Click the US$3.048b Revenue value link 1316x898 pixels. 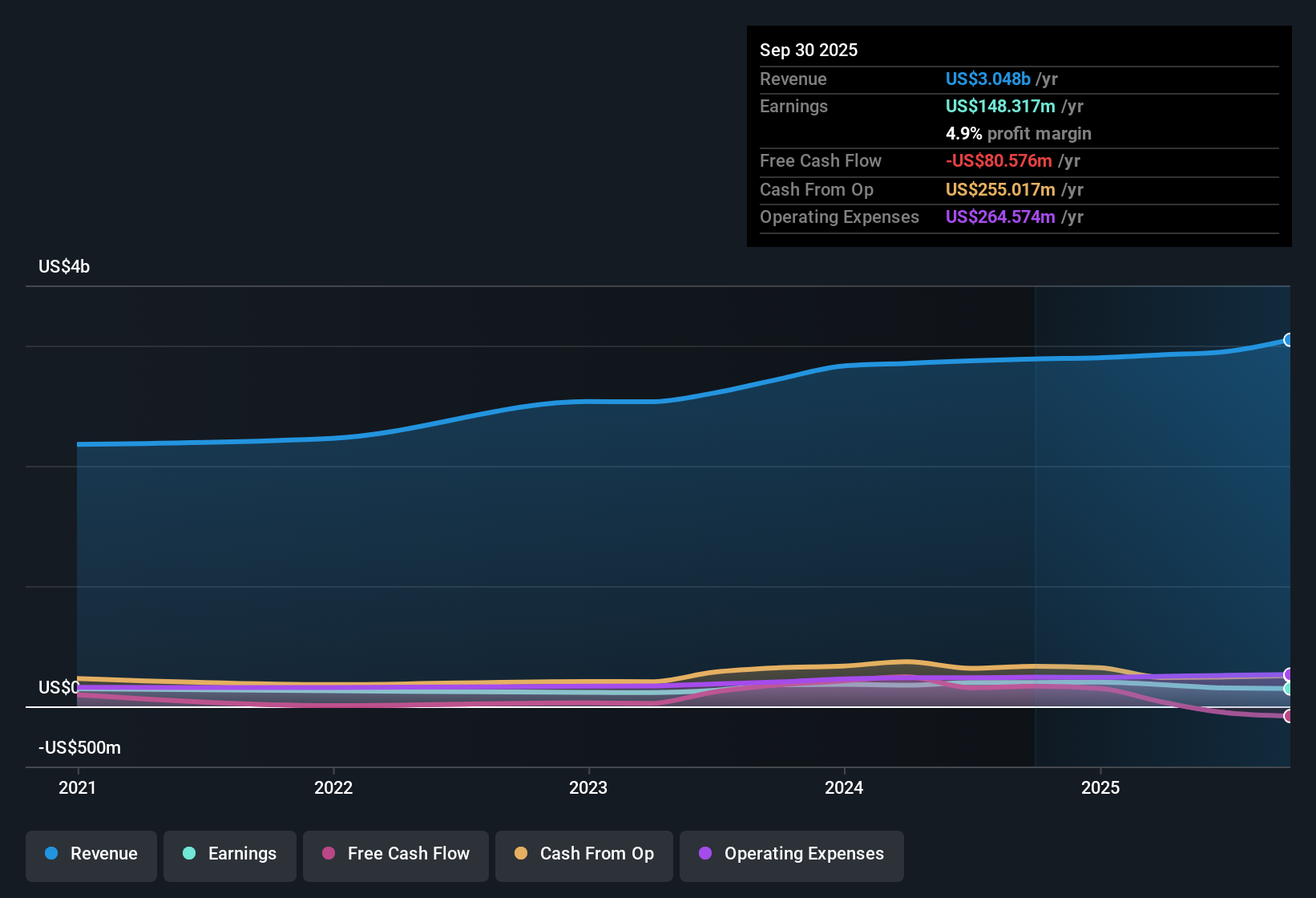coord(987,79)
